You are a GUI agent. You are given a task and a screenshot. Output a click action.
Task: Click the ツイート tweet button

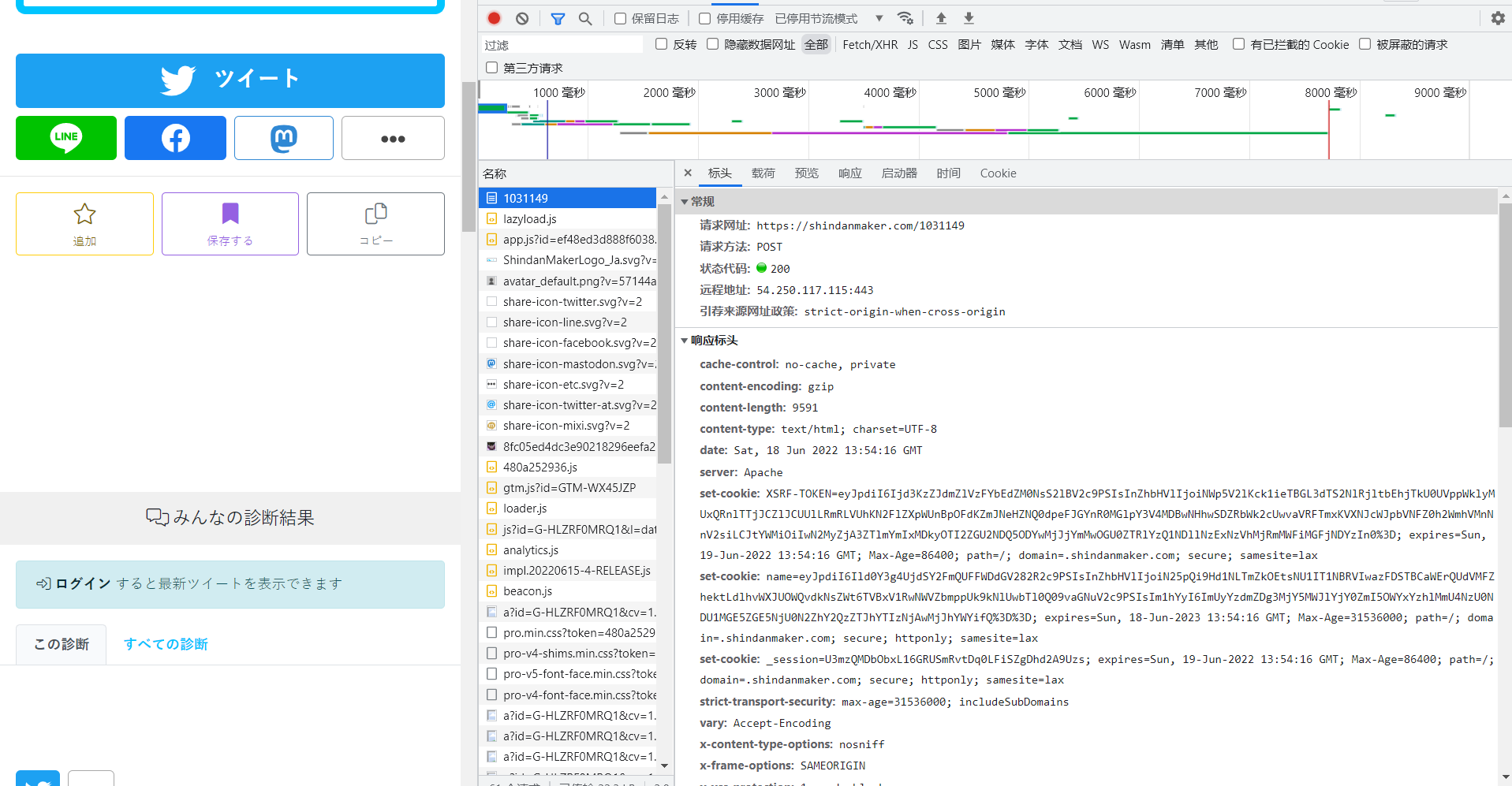230,80
